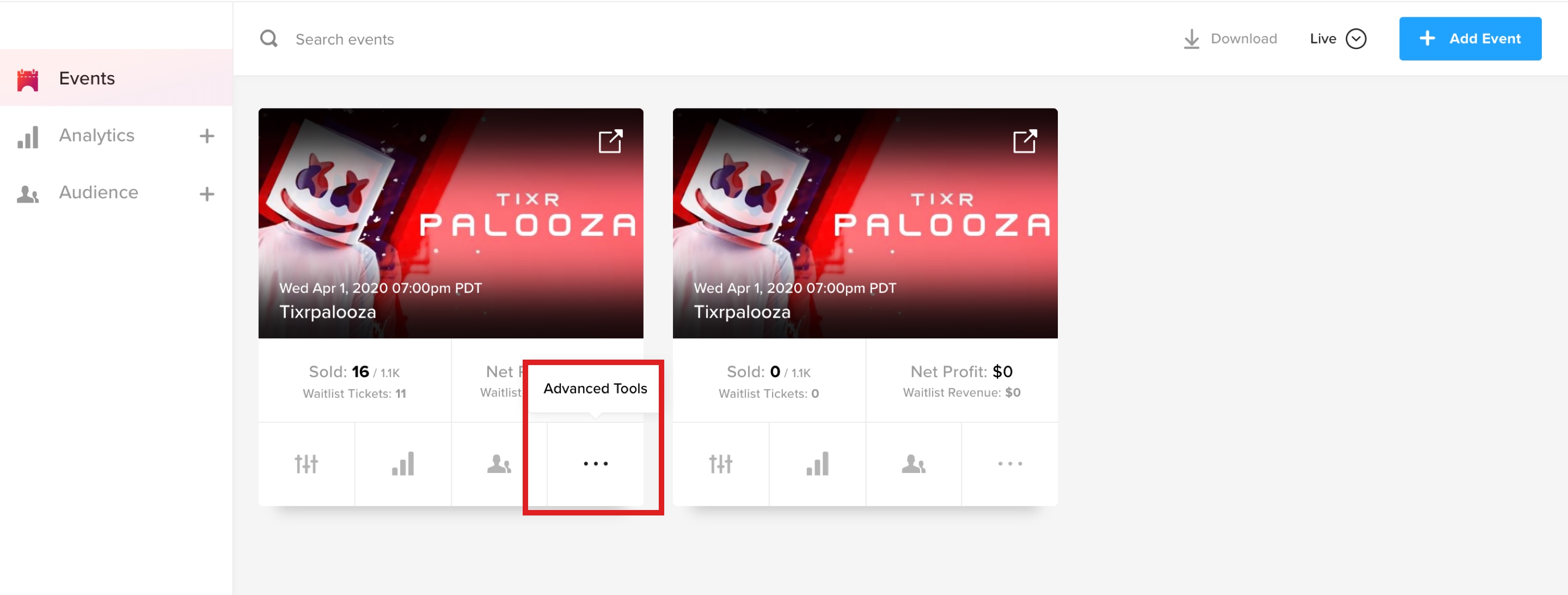1568x595 pixels.
Task: Open the first event's audience people icon
Action: (499, 464)
